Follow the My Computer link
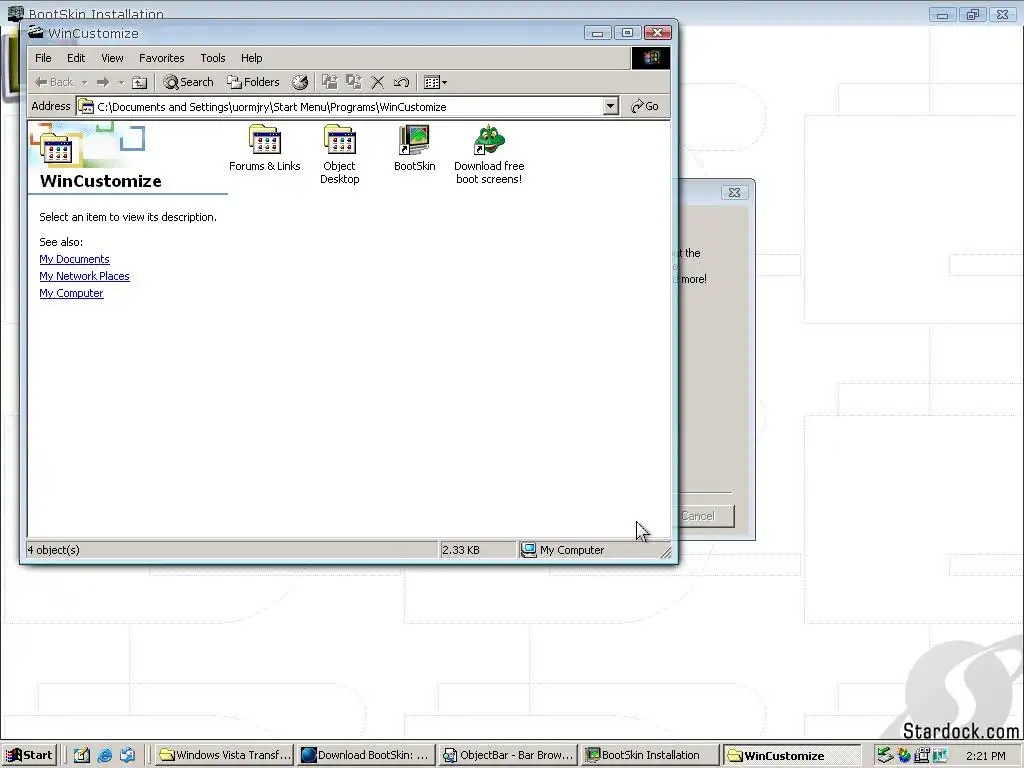The image size is (1024, 768). [71, 293]
